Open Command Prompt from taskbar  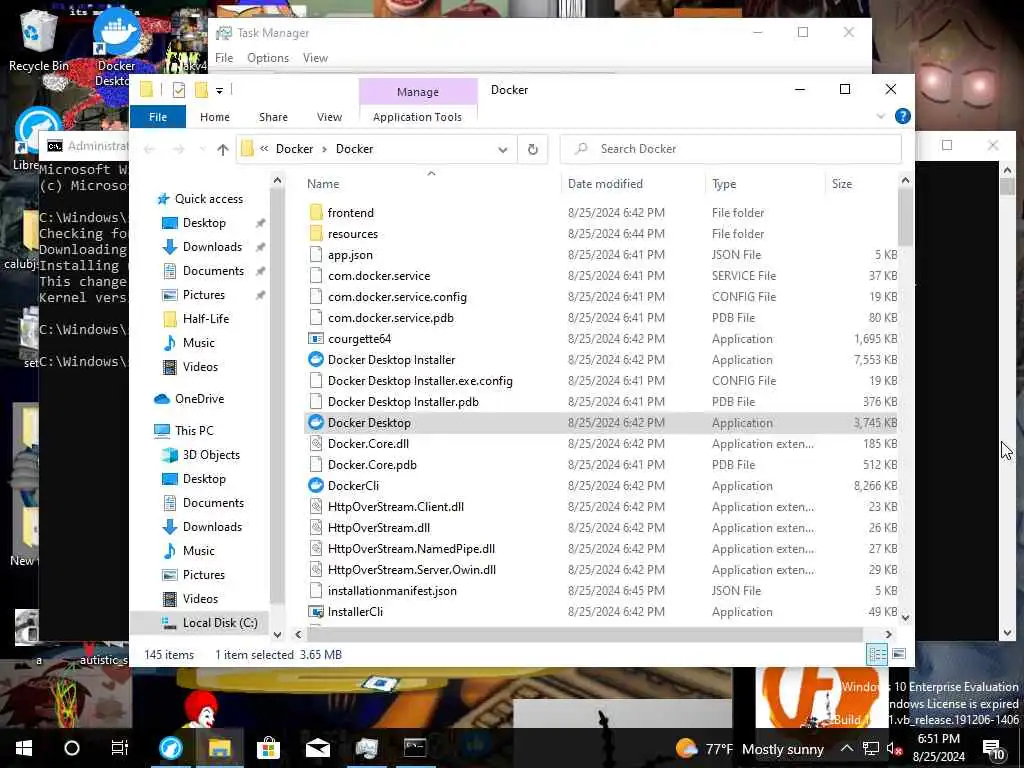[x=415, y=748]
